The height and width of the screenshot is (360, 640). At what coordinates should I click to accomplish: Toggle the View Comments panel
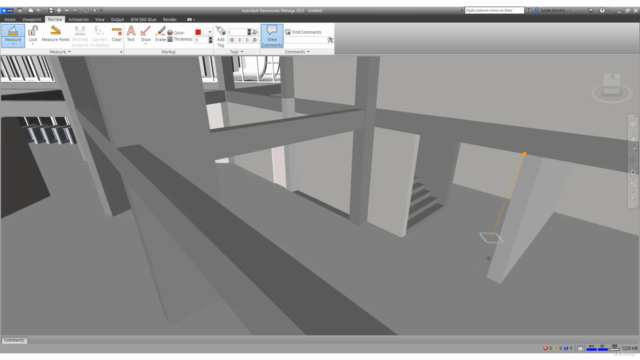click(x=272, y=36)
